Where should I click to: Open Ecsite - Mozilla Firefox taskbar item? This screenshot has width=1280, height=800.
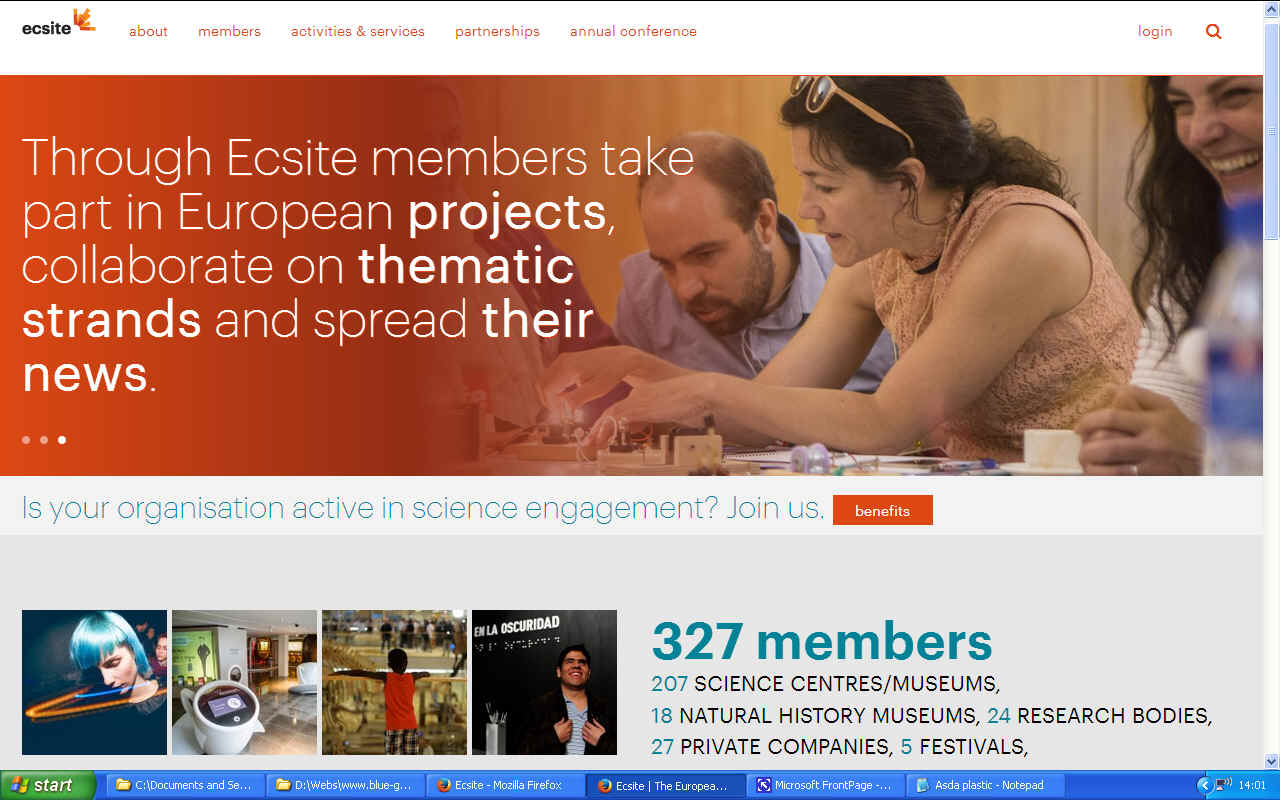click(x=506, y=785)
